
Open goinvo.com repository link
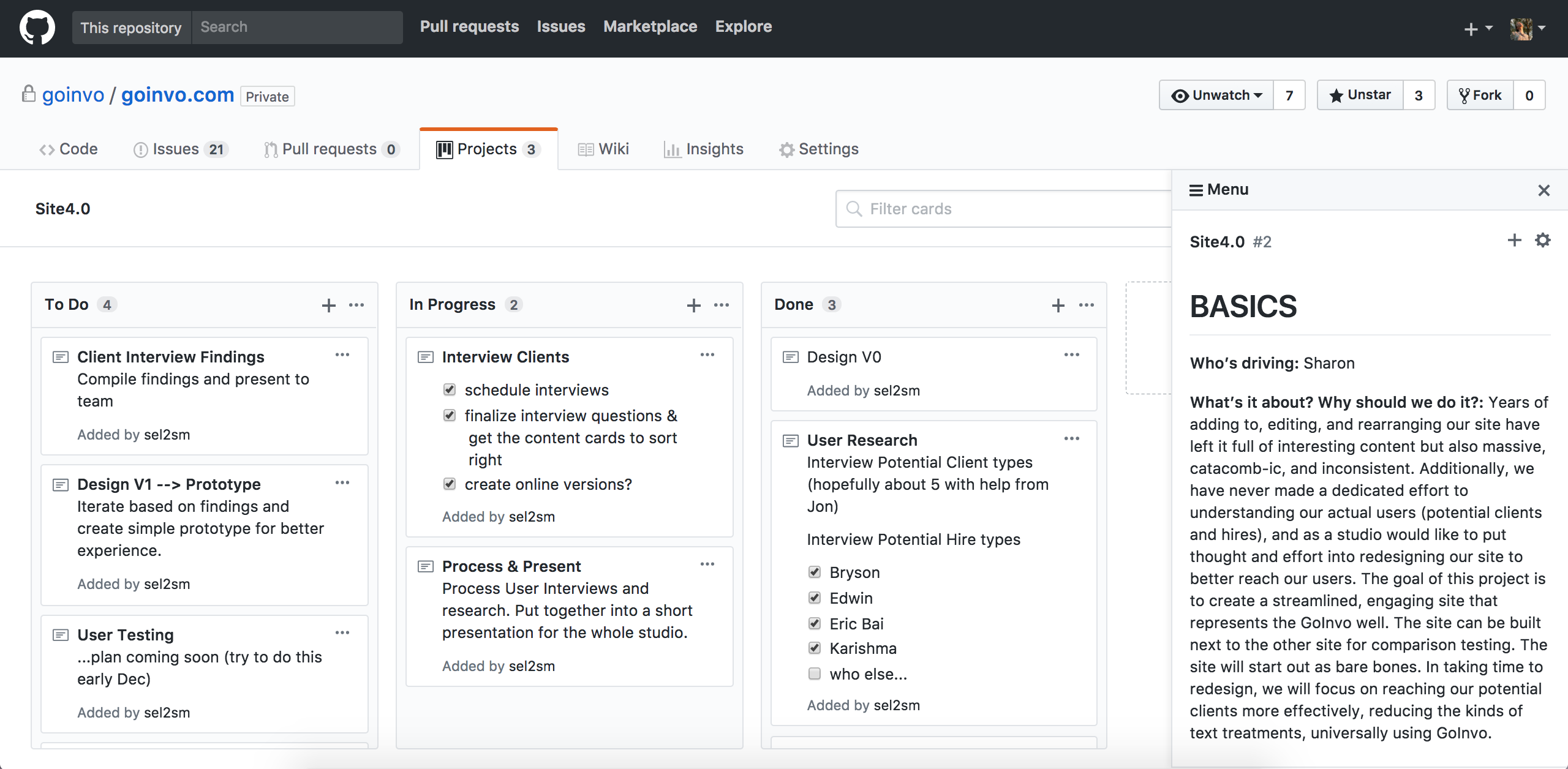click(178, 95)
